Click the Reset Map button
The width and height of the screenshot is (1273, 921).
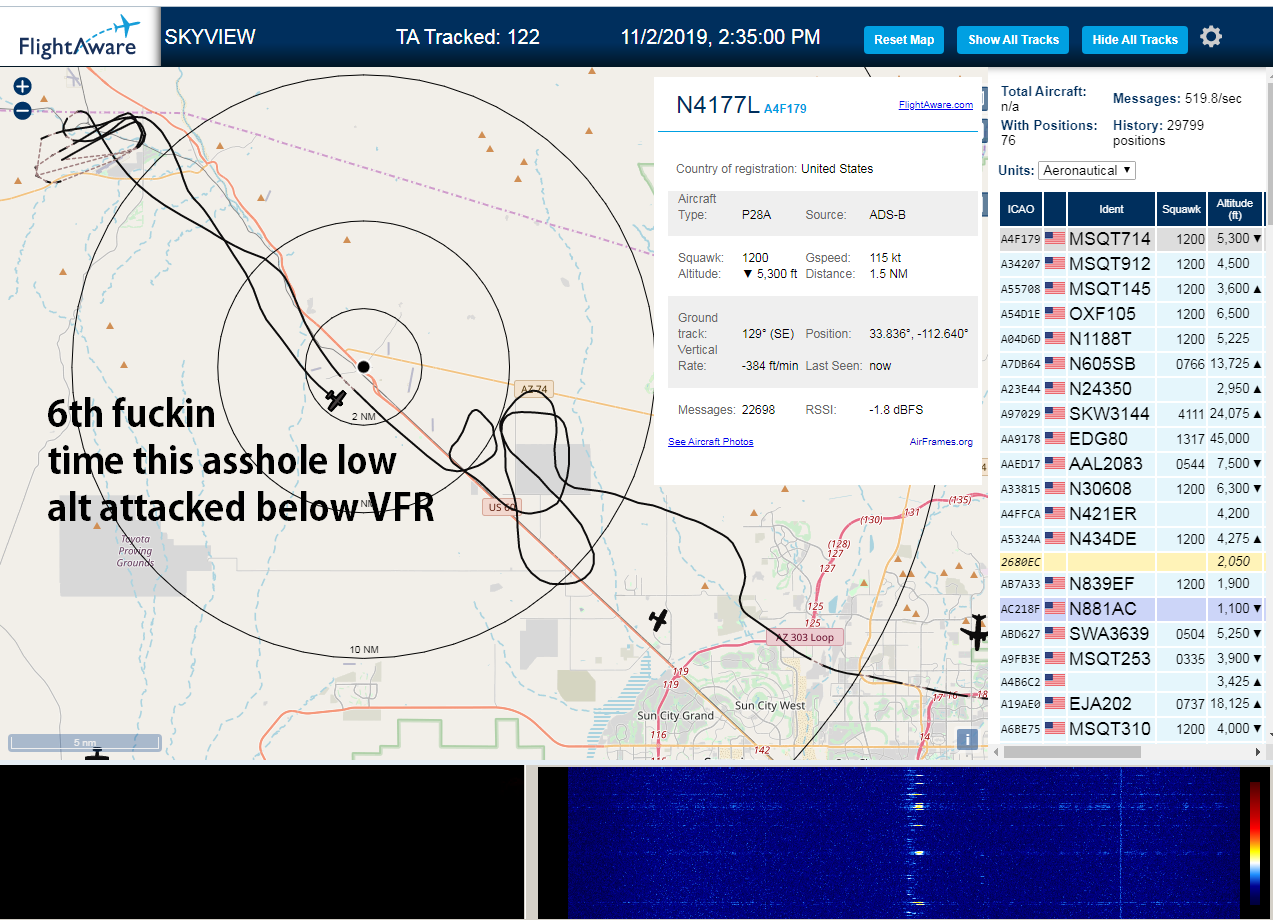(903, 40)
